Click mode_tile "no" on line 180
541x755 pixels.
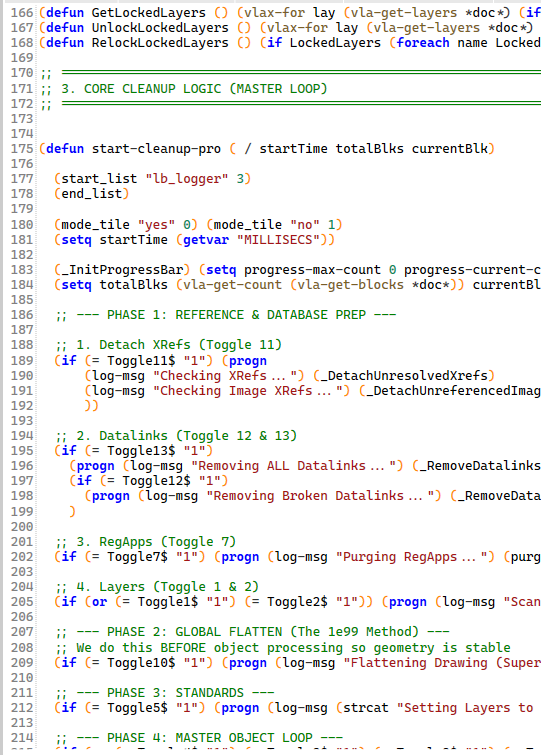coord(274,225)
